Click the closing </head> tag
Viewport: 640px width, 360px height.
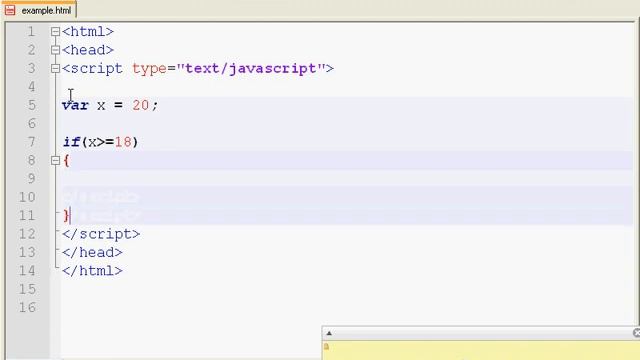92,253
